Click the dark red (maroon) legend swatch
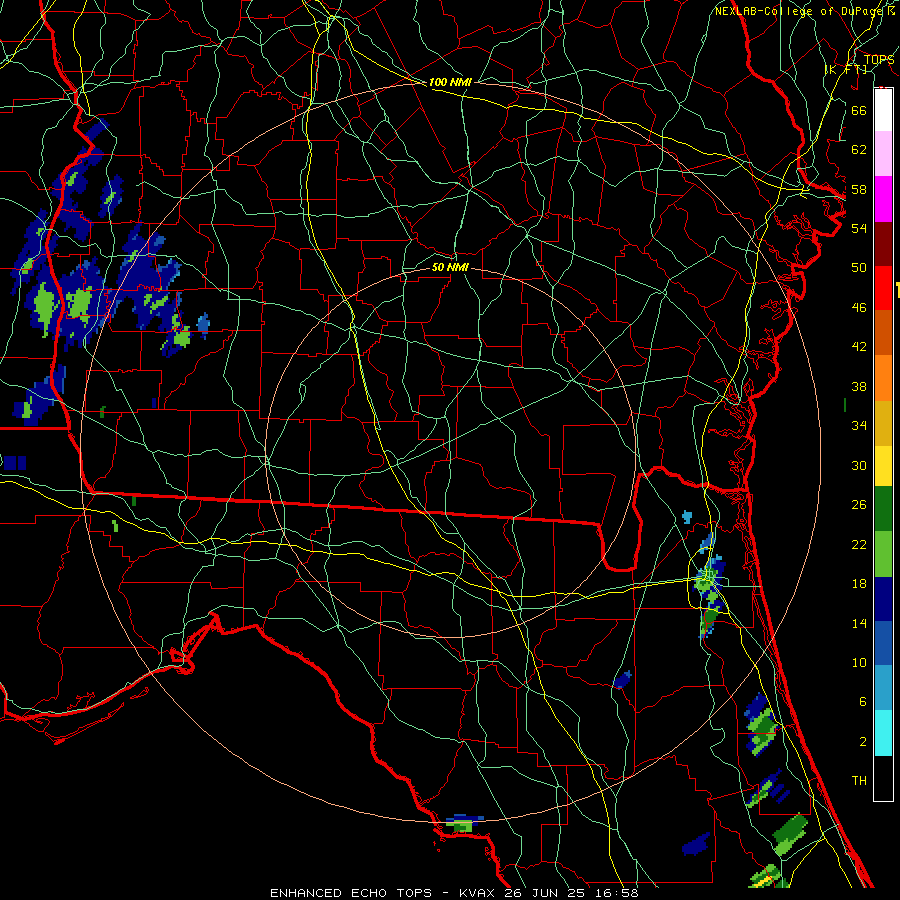900x900 pixels. click(883, 243)
